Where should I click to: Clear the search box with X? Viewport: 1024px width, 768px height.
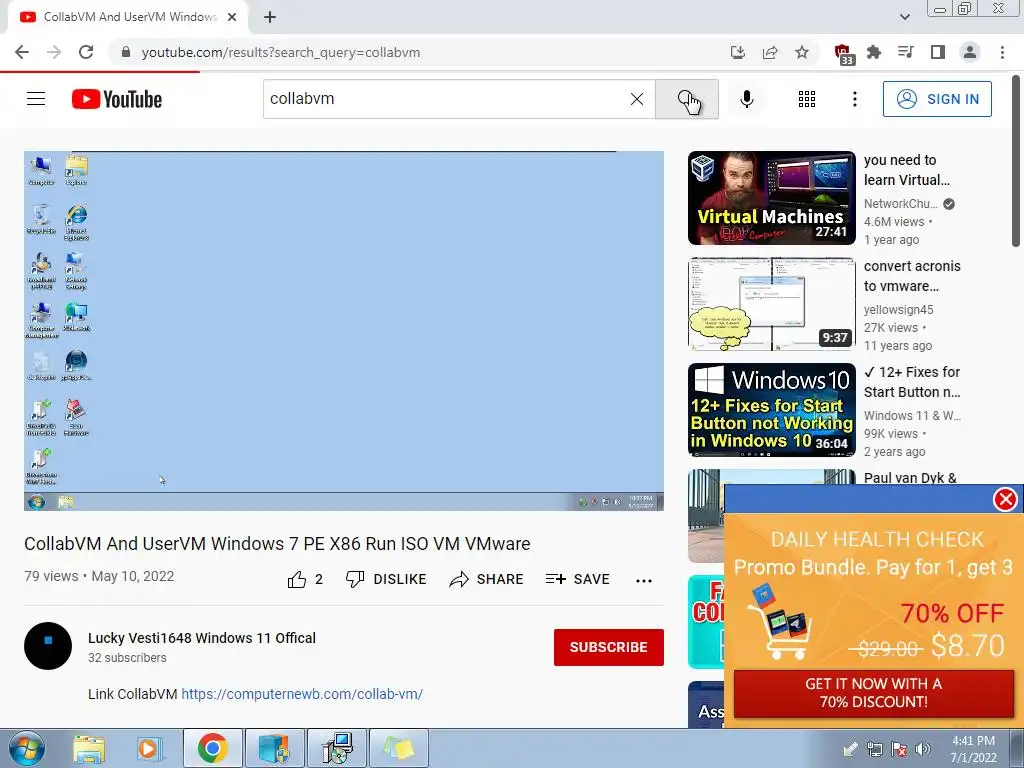[x=637, y=99]
